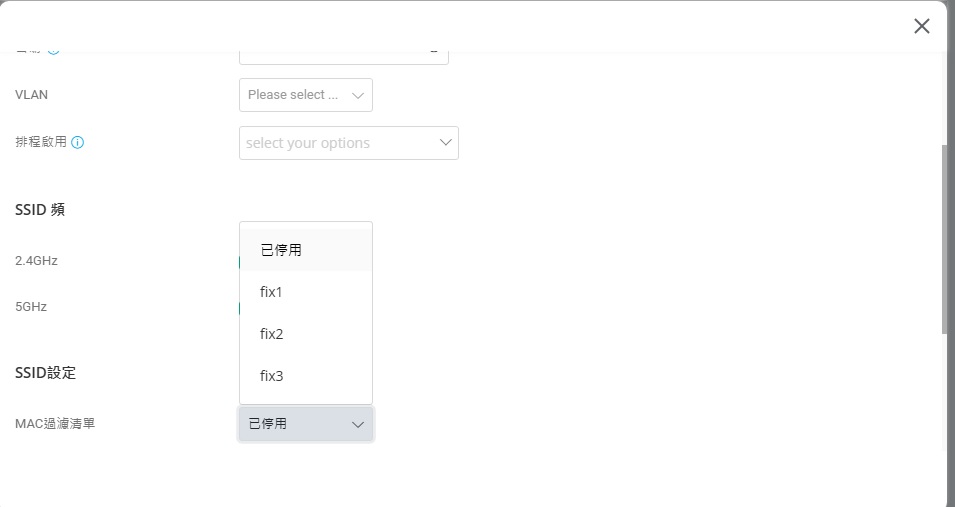Click the chevron on the schedule options box
Screen dimensions: 955x507
coord(446,143)
